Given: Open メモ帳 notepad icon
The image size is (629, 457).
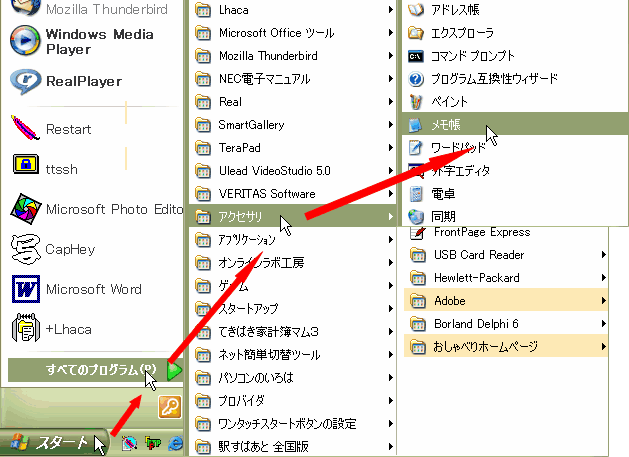Looking at the screenshot, I should 415,125.
